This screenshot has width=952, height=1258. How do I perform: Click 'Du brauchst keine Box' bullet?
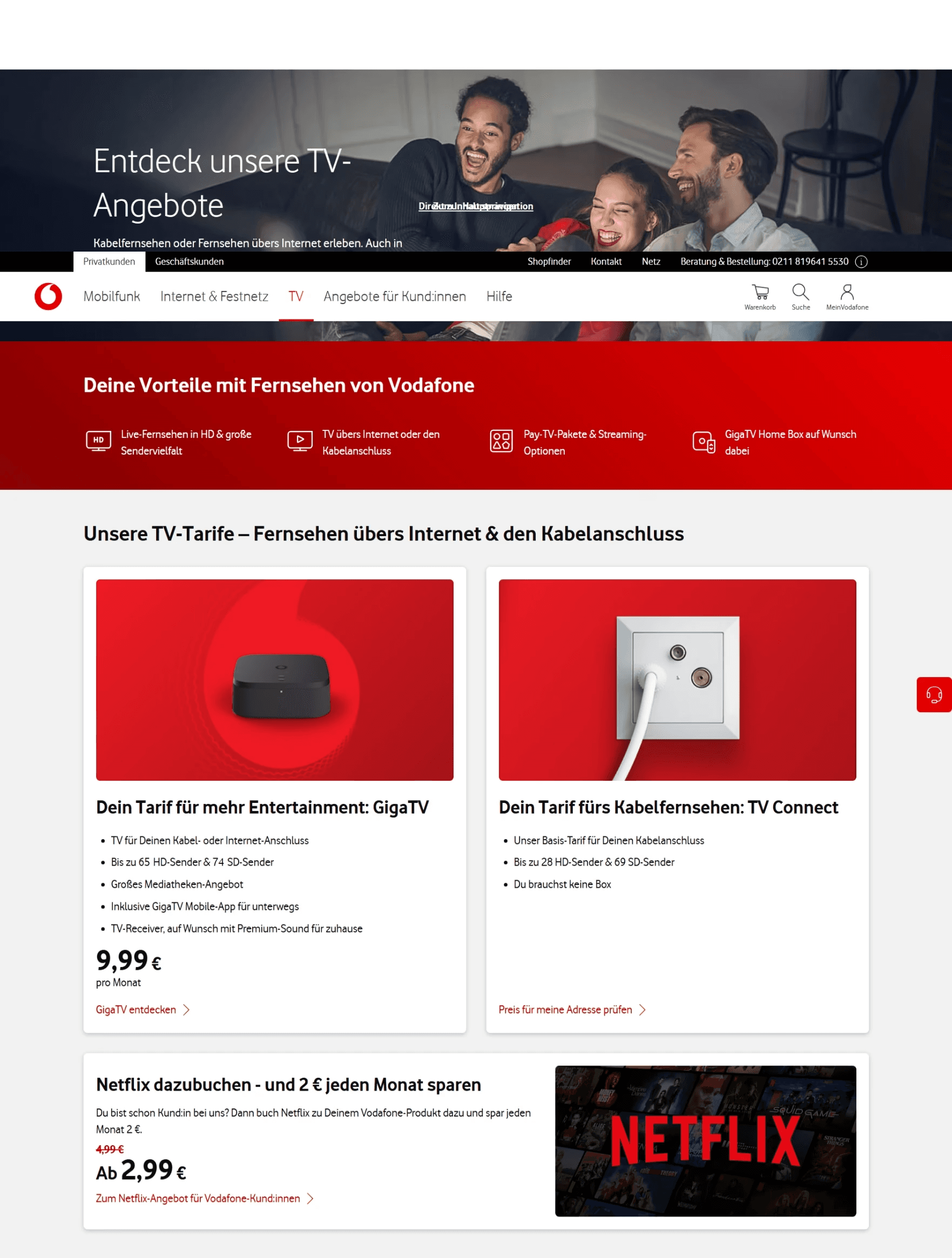563,884
